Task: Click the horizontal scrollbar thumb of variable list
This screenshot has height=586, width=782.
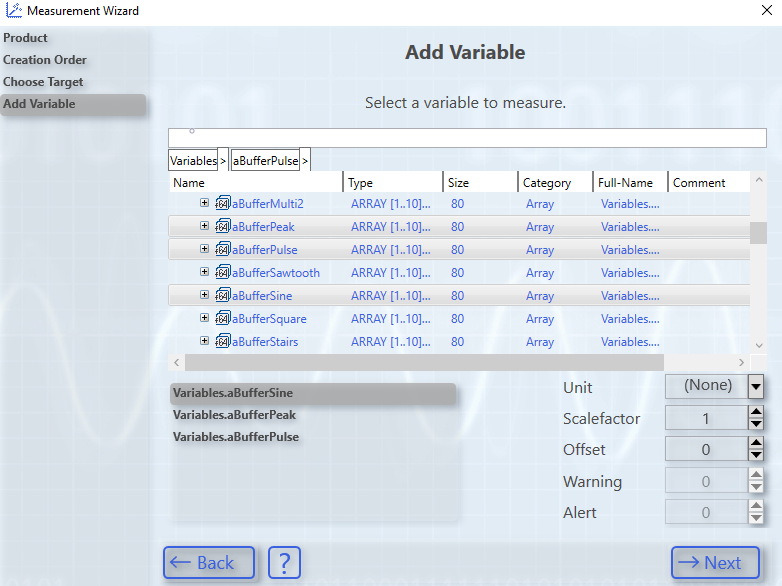Action: pyautogui.click(x=424, y=363)
